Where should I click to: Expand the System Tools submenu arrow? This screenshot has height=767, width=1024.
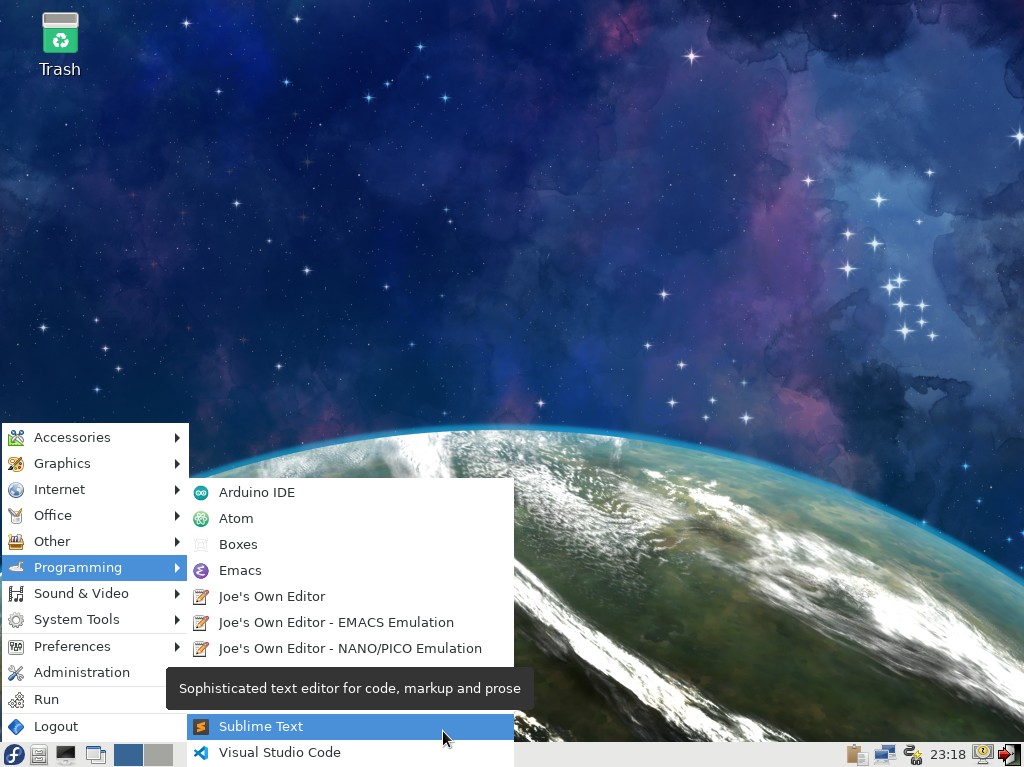(177, 619)
